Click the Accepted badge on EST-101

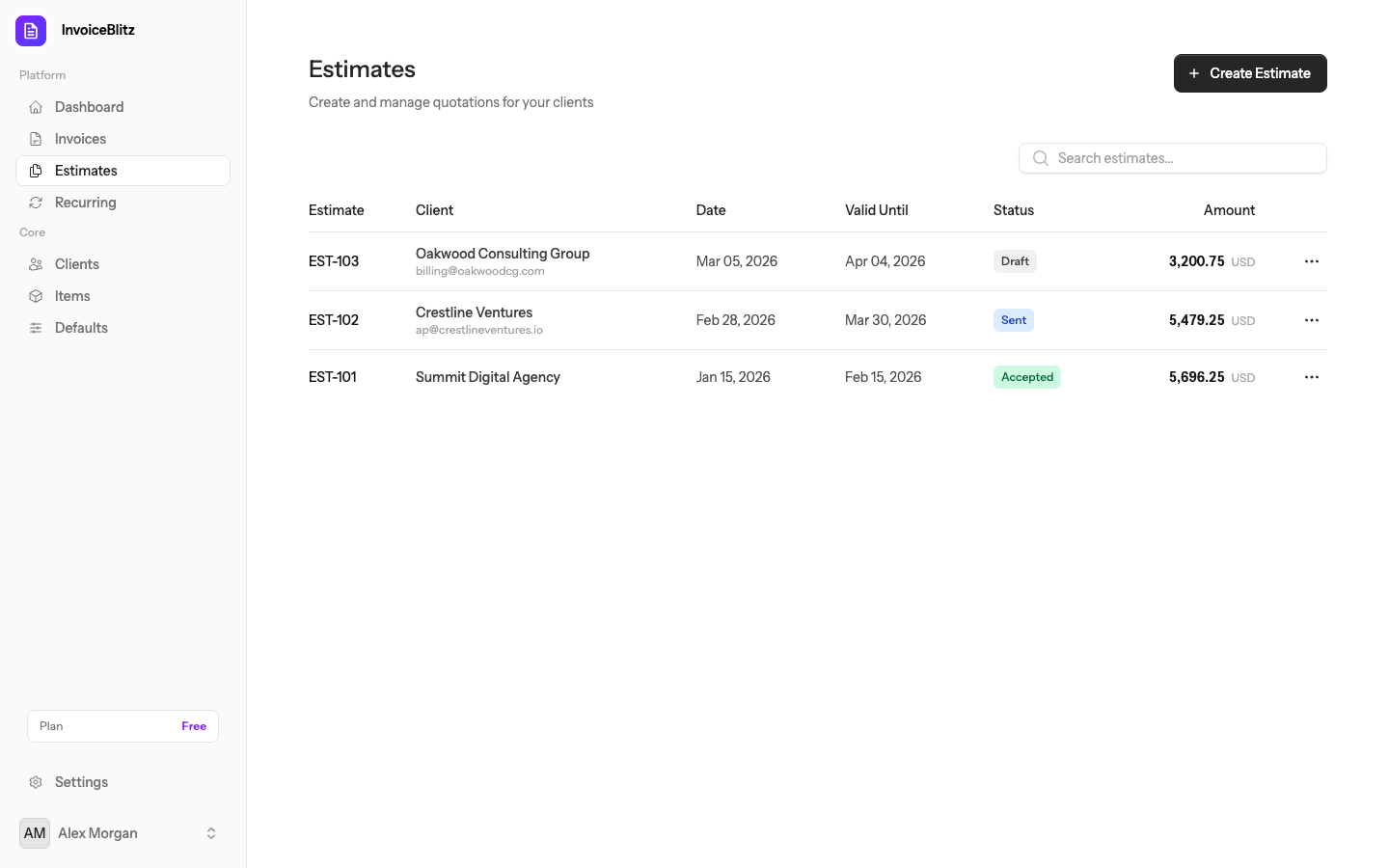(x=1026, y=376)
